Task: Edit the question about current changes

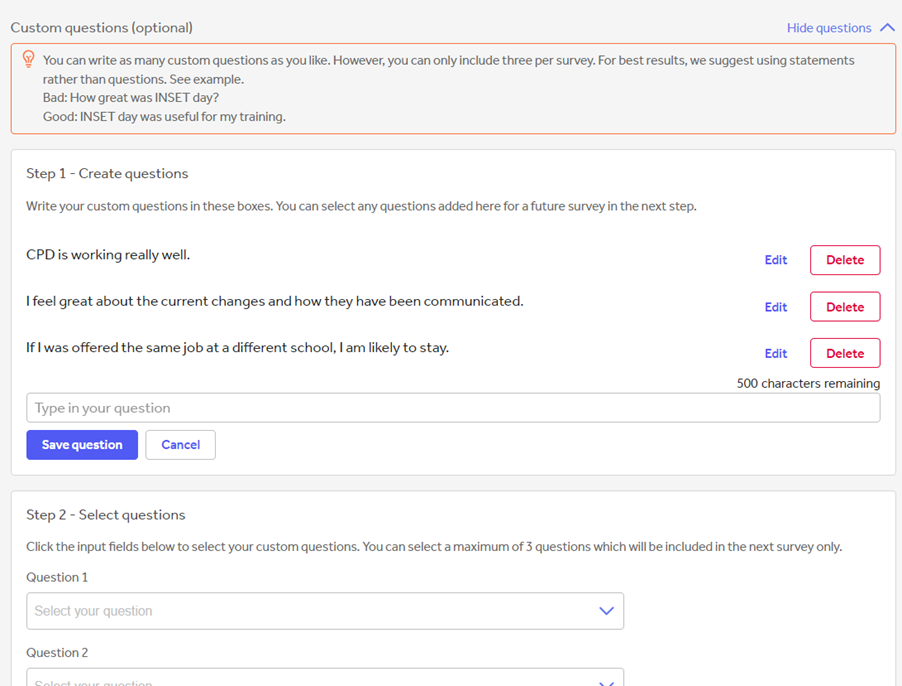Action: pyautogui.click(x=775, y=306)
